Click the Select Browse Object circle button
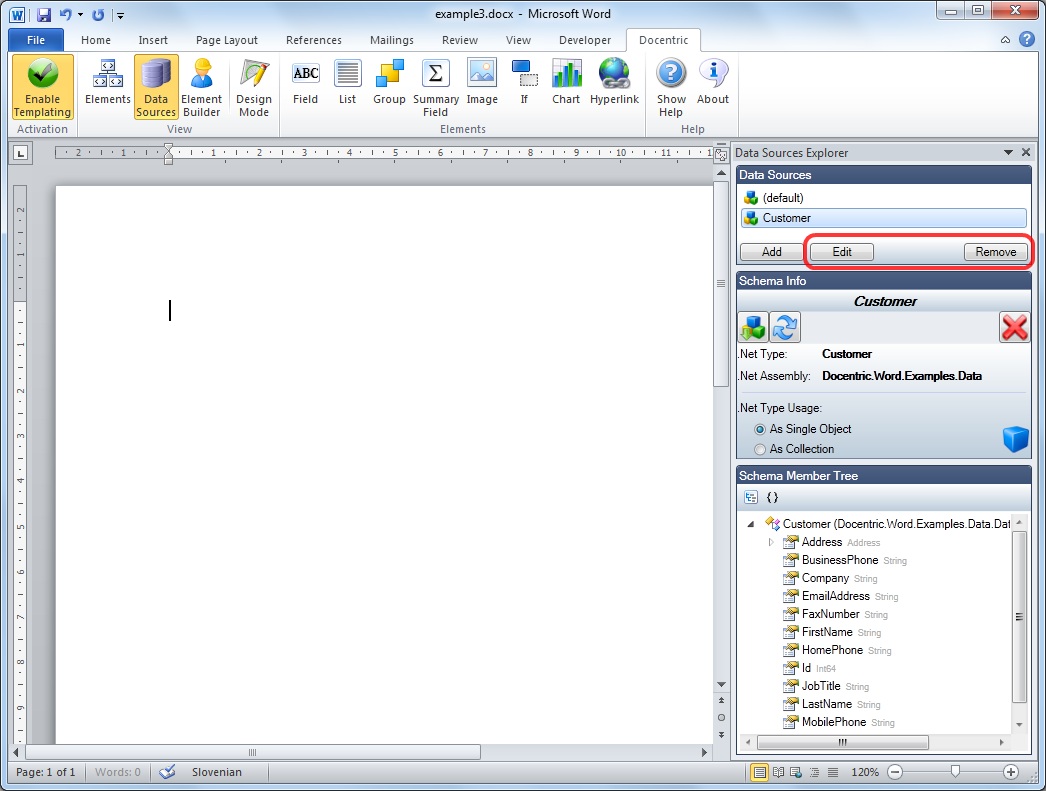The image size is (1046, 791). click(x=721, y=718)
